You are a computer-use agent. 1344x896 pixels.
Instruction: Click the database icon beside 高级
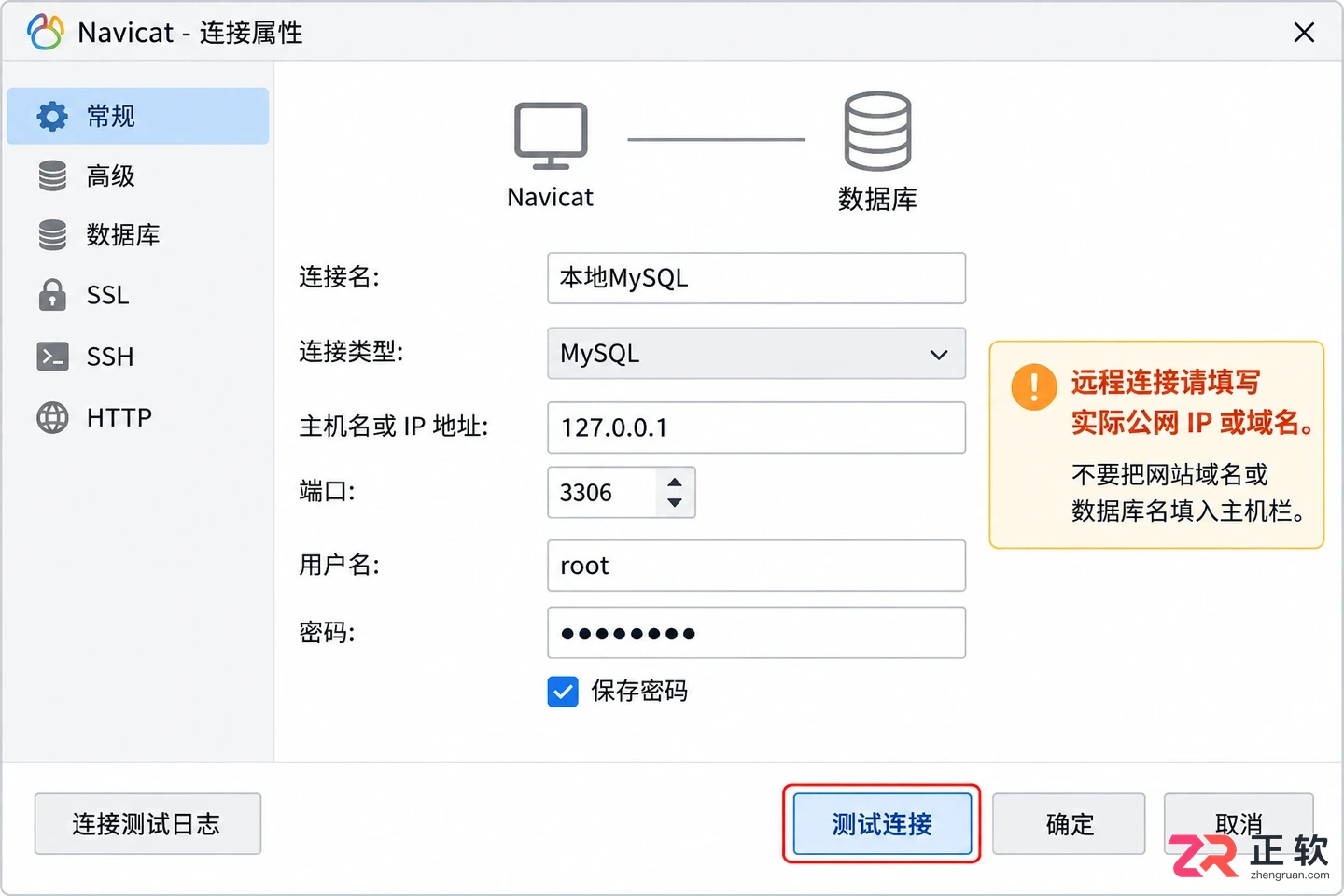click(52, 175)
